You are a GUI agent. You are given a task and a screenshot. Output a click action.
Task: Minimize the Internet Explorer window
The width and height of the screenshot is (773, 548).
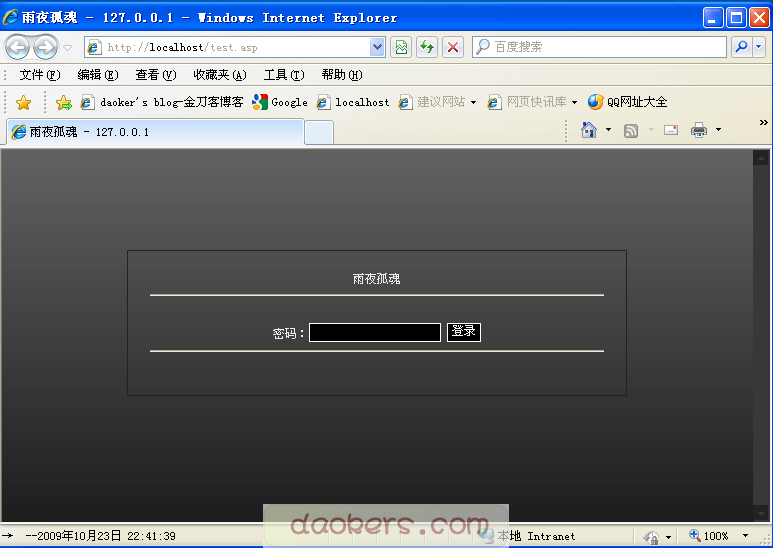point(713,18)
